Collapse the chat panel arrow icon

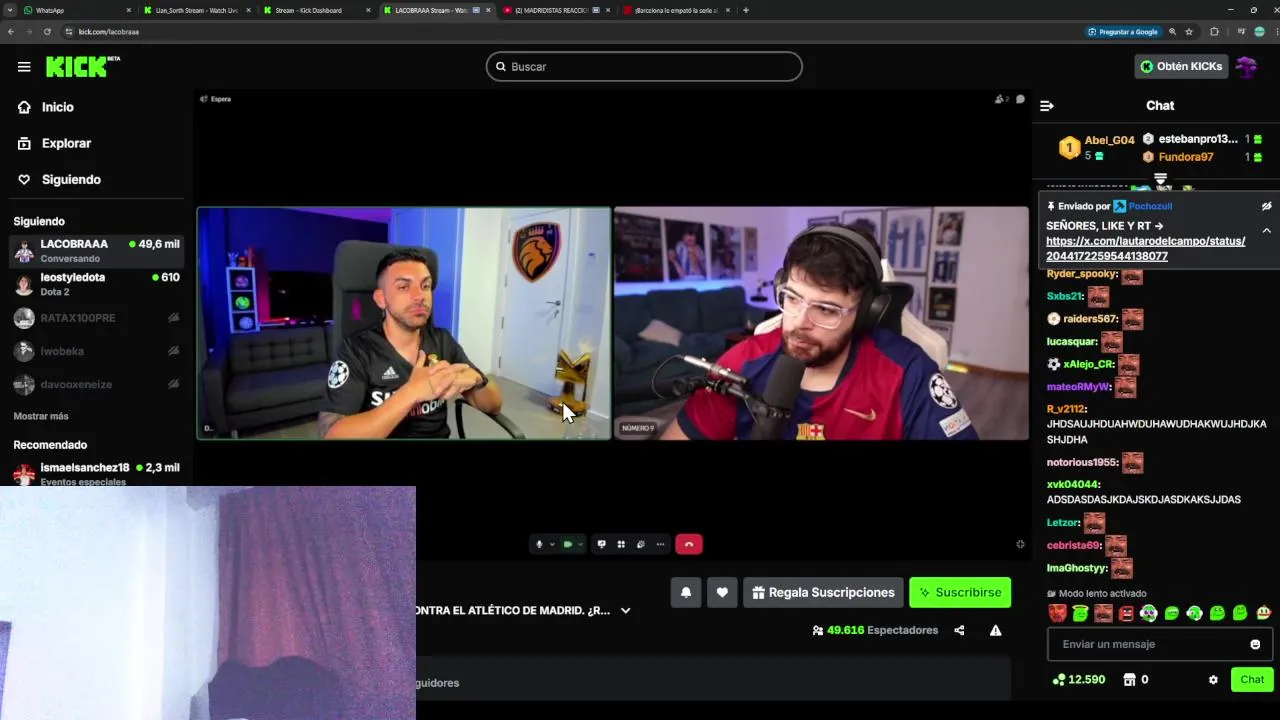1046,106
